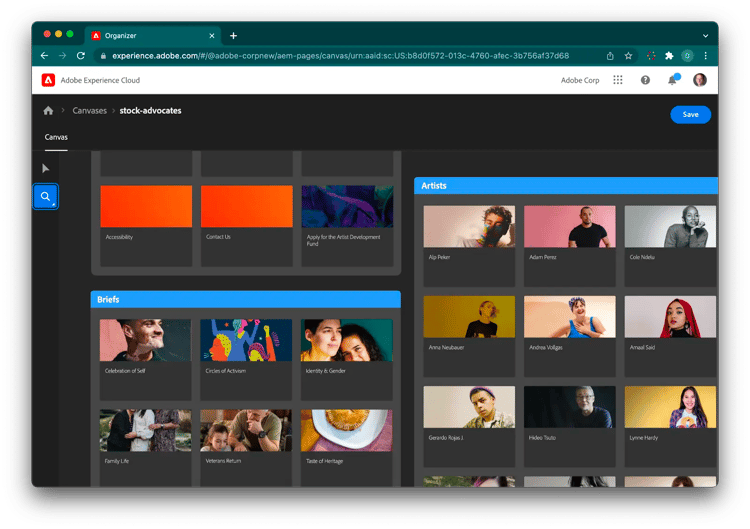Image resolution: width=750 pixels, height=529 pixels.
Task: View site info lock icon
Action: click(103, 56)
